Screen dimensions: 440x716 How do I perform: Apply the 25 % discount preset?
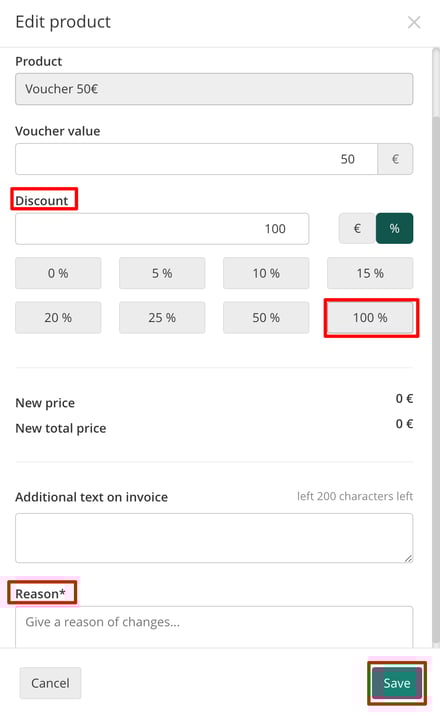[162, 317]
